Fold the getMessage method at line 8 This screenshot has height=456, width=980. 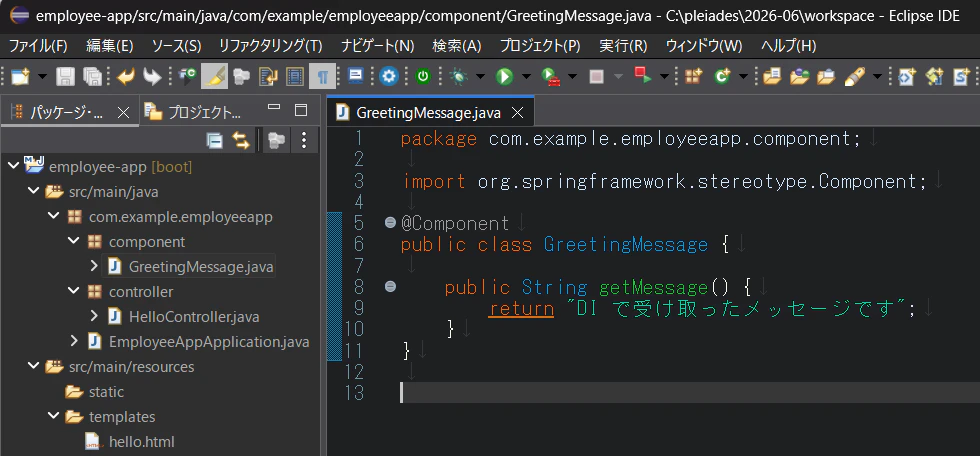[391, 287]
